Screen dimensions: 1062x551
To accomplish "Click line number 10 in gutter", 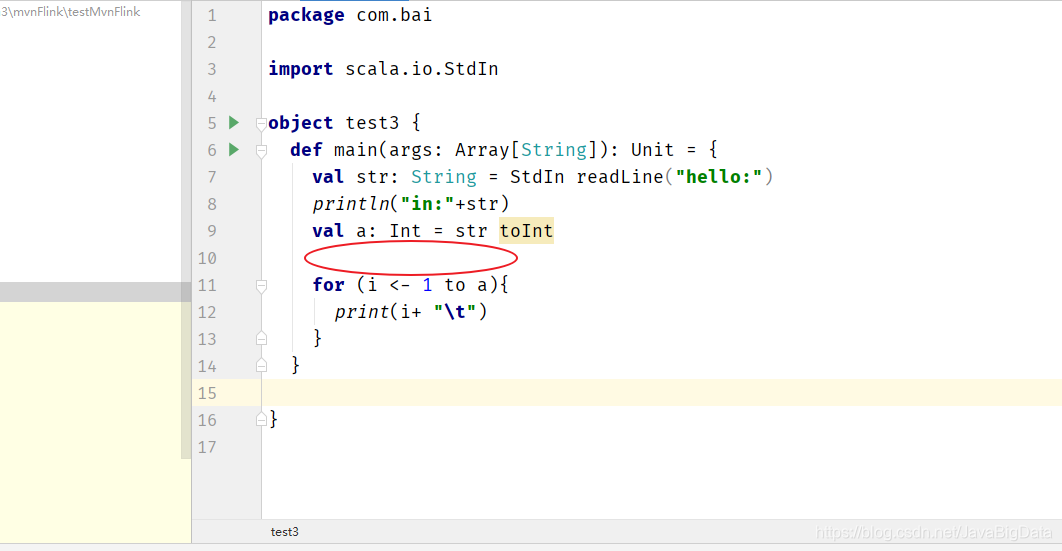I will click(x=207, y=258).
